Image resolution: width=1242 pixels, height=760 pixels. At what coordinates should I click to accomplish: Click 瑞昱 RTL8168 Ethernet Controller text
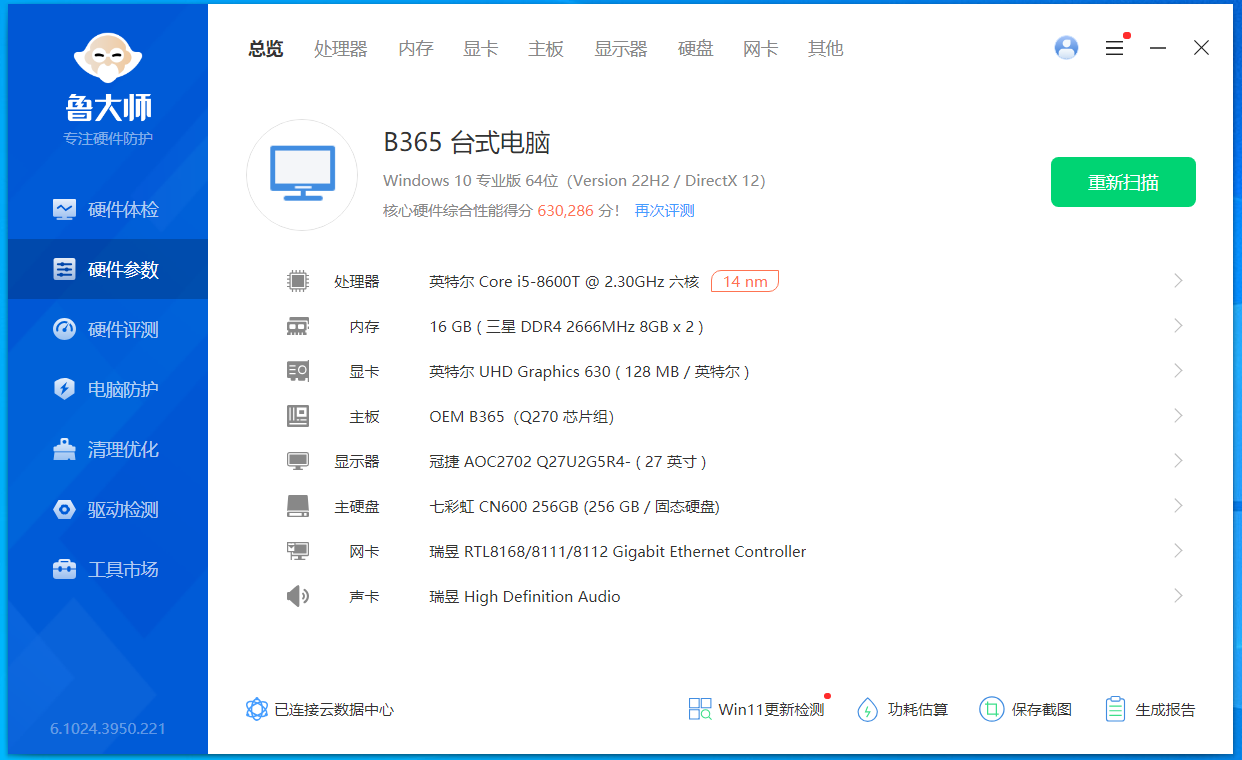pos(617,552)
